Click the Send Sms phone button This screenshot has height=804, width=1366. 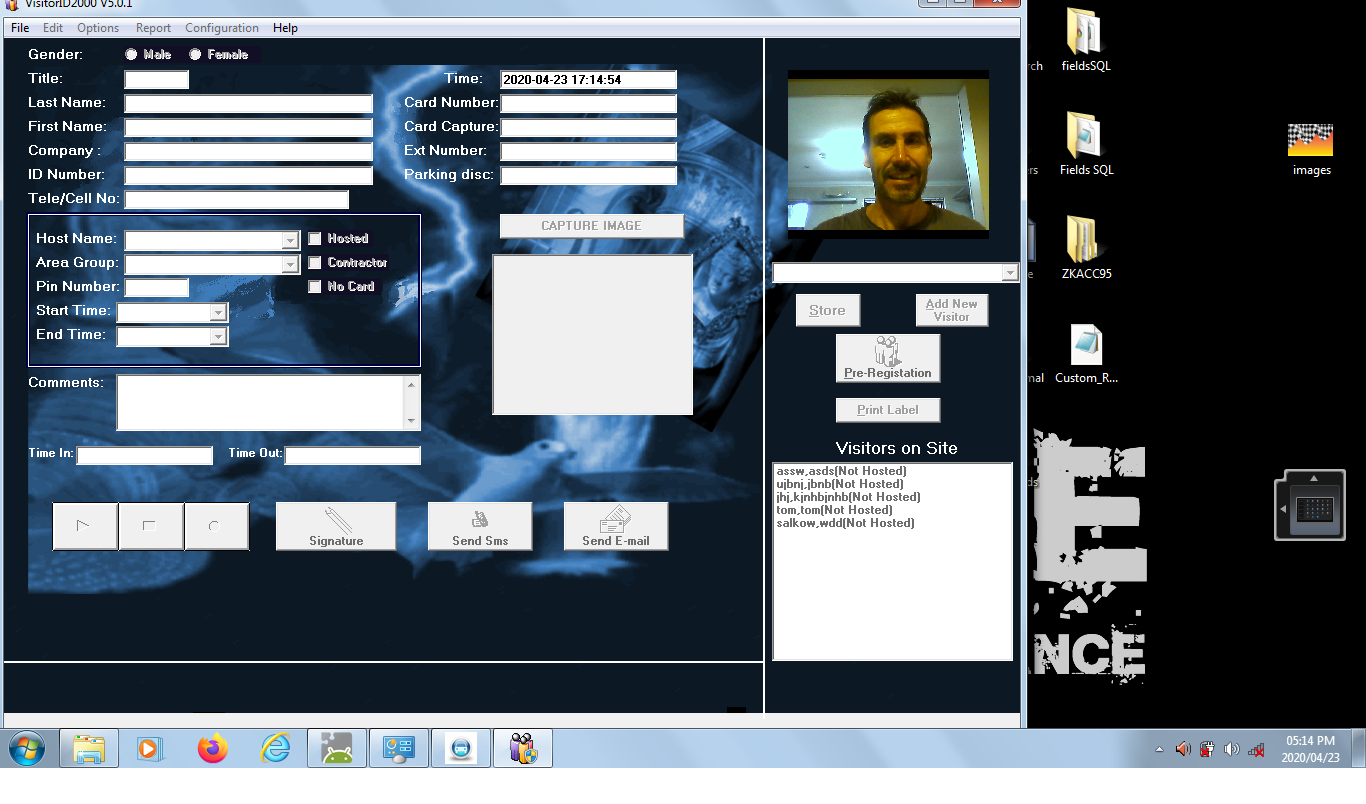(480, 526)
